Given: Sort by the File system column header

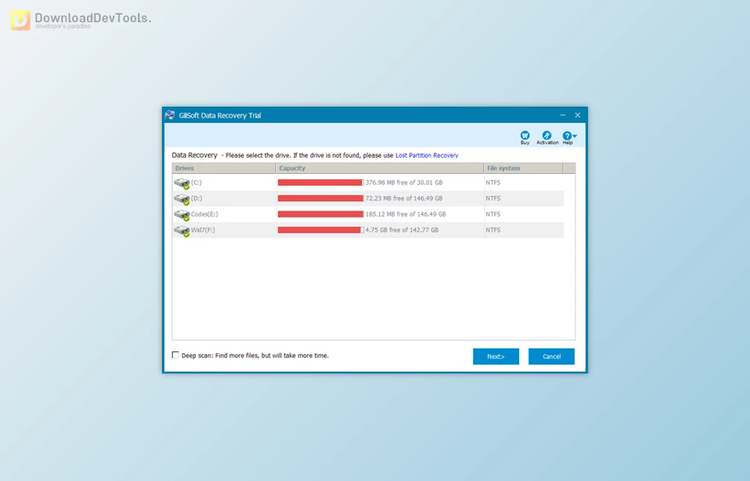Looking at the screenshot, I should tap(523, 168).
